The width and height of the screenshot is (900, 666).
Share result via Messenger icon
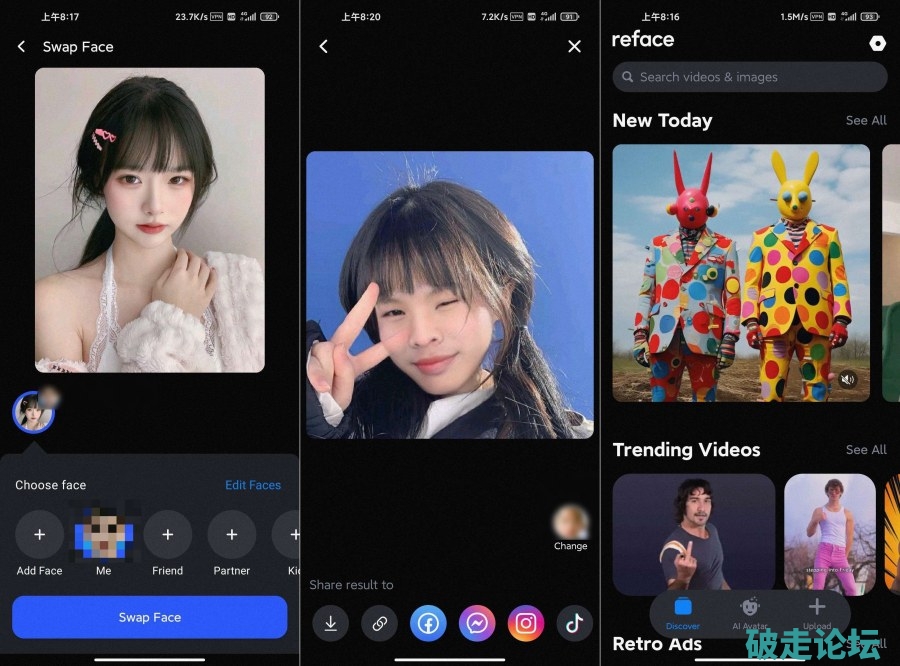(x=477, y=623)
